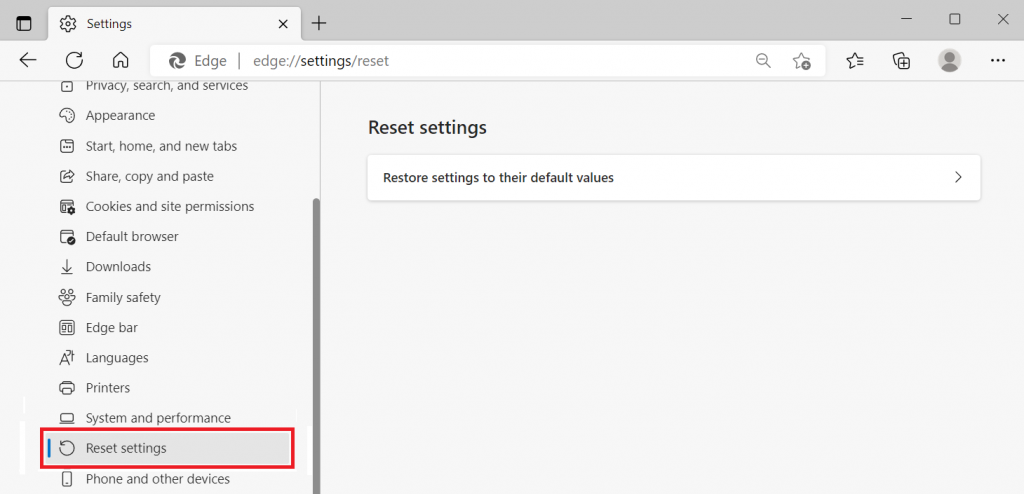Expand Restore settings chevron arrow
The image size is (1024, 494).
click(957, 178)
